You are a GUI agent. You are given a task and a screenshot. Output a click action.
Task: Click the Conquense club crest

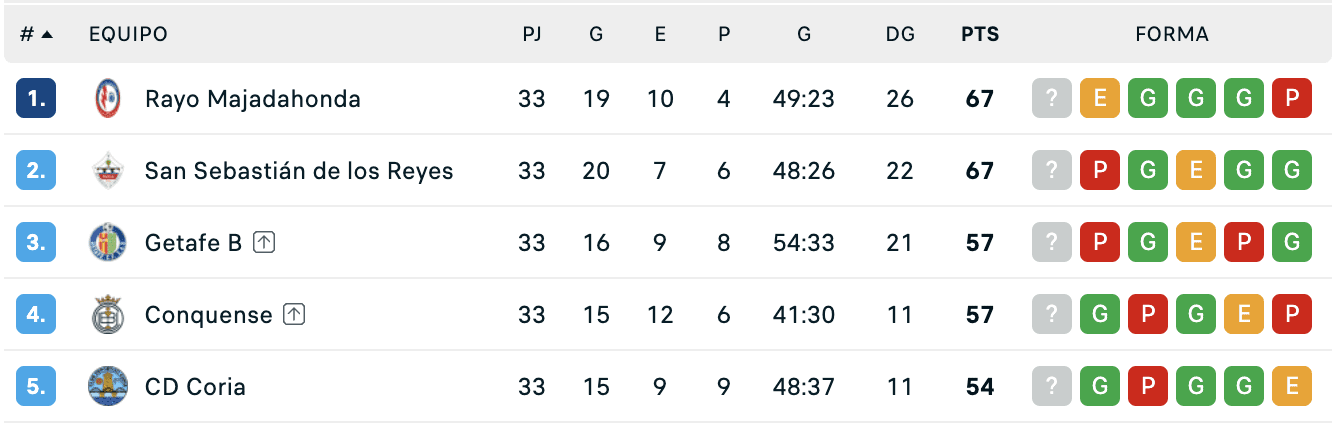(x=106, y=315)
